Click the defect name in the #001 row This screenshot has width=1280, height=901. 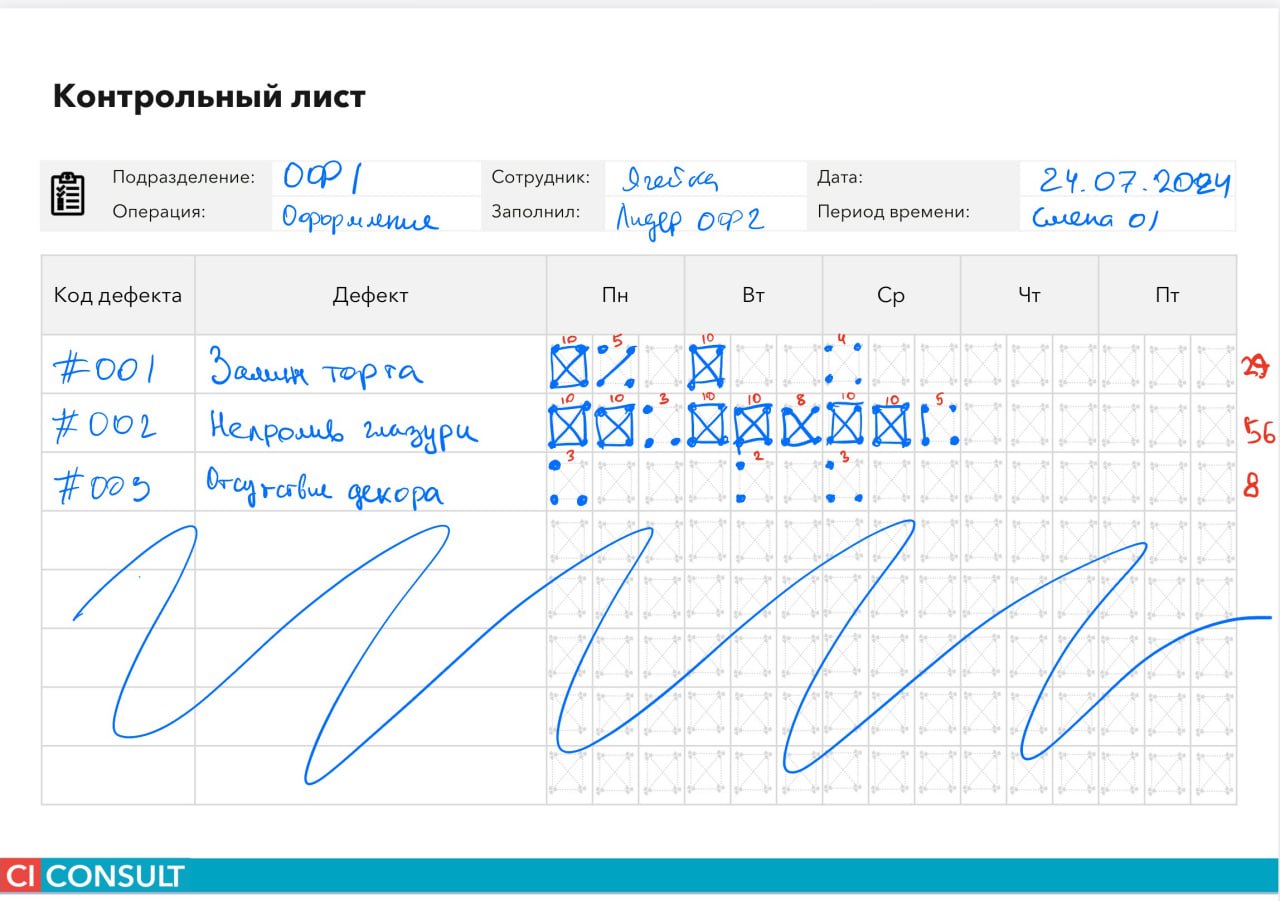316,369
